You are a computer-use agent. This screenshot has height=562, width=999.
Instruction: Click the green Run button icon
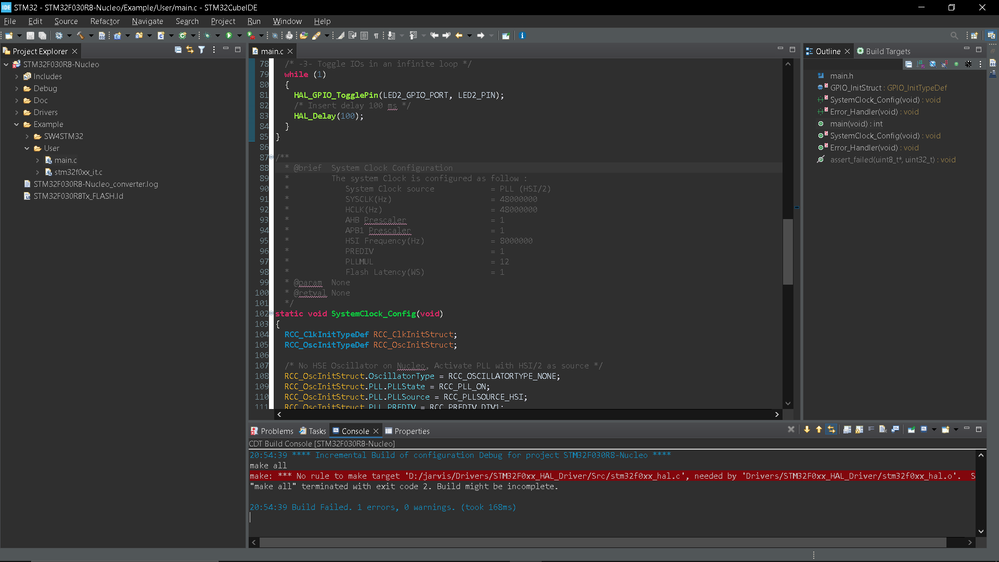click(229, 36)
